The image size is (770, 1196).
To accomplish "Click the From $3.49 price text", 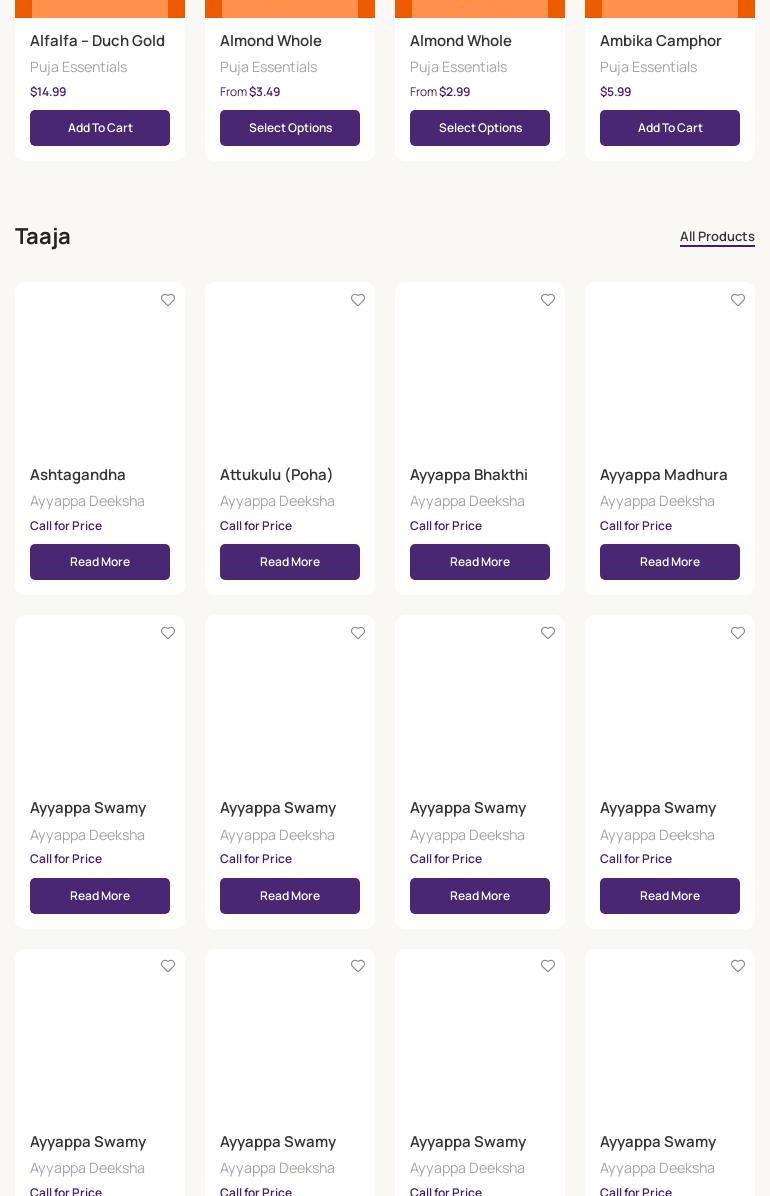I will coord(250,92).
